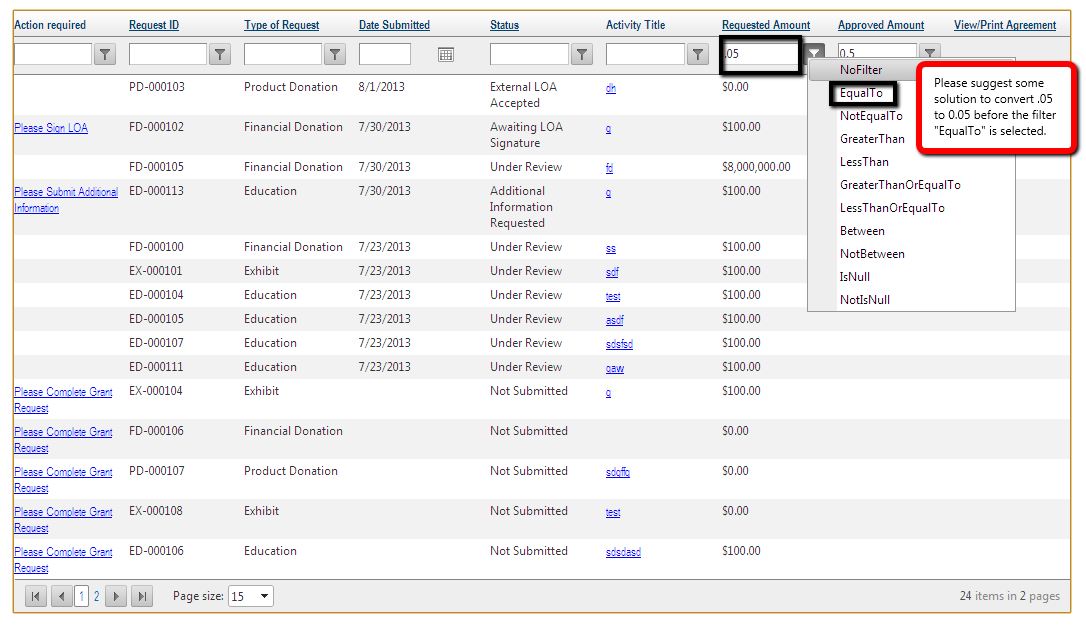Focus the Action required filter textbox
1086x631 pixels.
tap(53, 54)
